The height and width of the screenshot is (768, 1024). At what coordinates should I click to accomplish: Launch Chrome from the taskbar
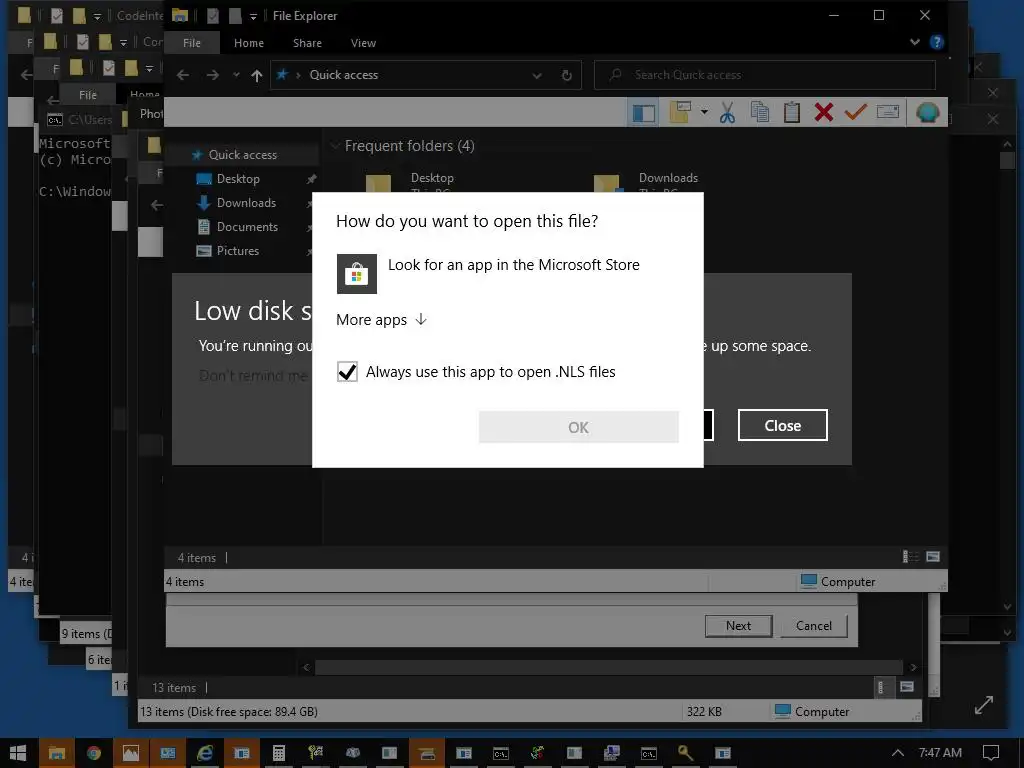coord(93,753)
